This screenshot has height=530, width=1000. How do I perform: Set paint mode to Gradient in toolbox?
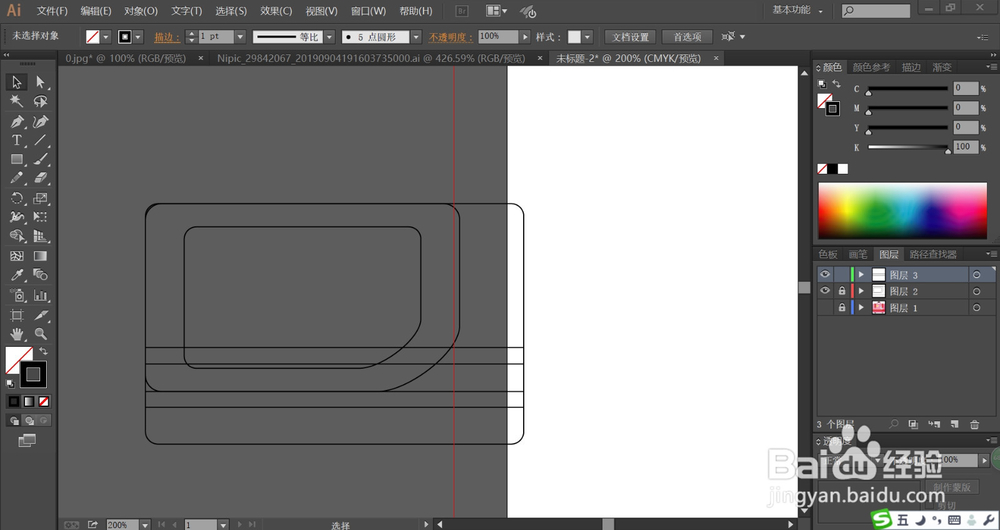(29, 402)
